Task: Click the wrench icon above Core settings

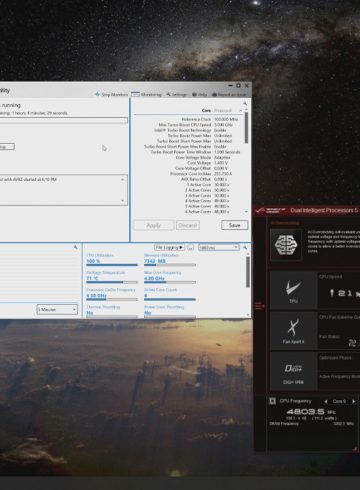Action: 245,104
